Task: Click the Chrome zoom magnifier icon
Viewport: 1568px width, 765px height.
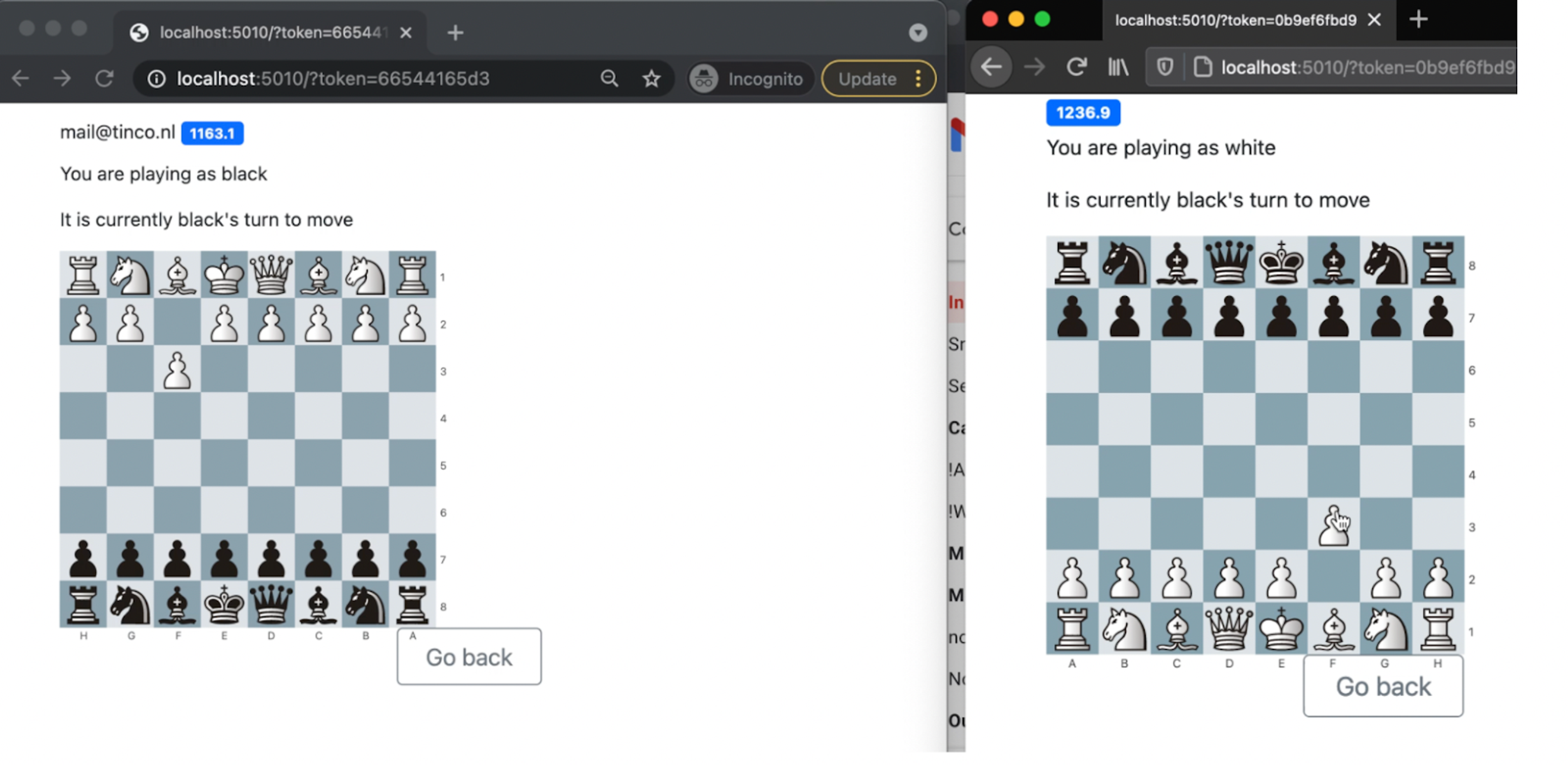Action: (609, 78)
